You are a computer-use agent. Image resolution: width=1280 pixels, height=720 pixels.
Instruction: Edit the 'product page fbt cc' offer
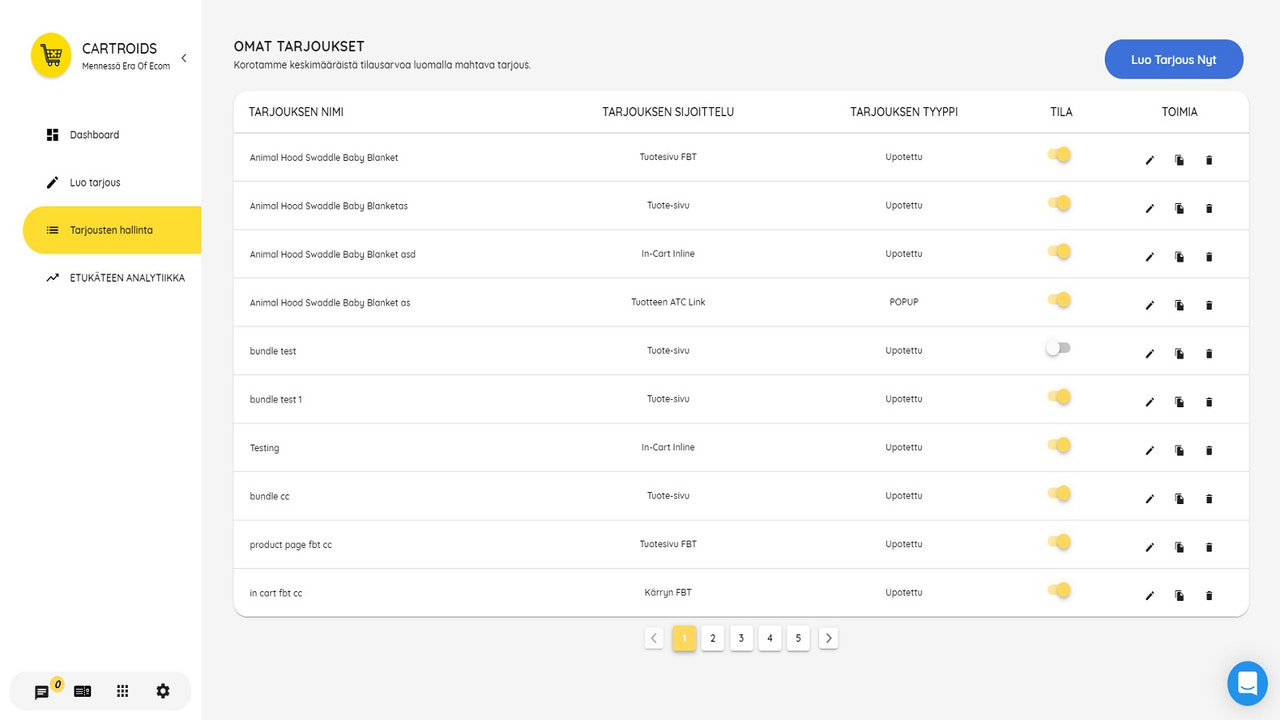(x=1149, y=548)
